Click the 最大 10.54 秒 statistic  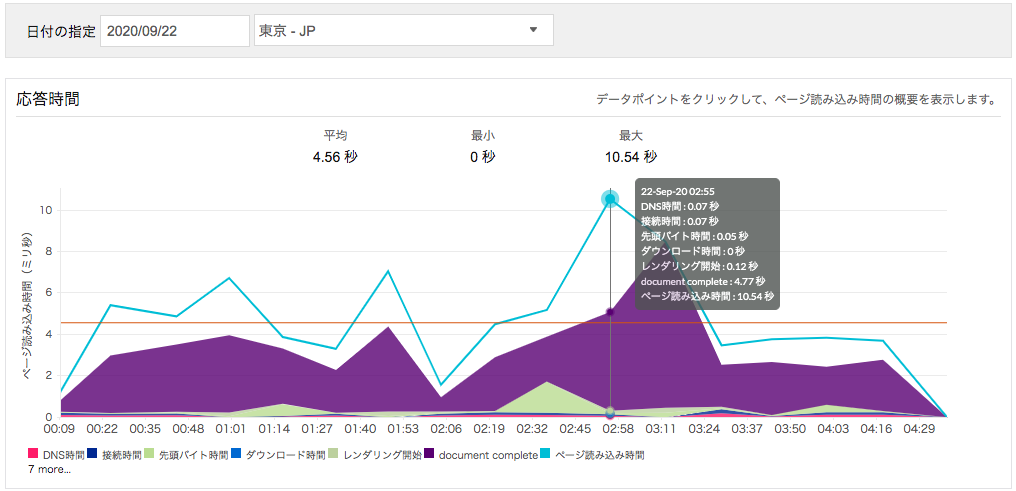630,146
